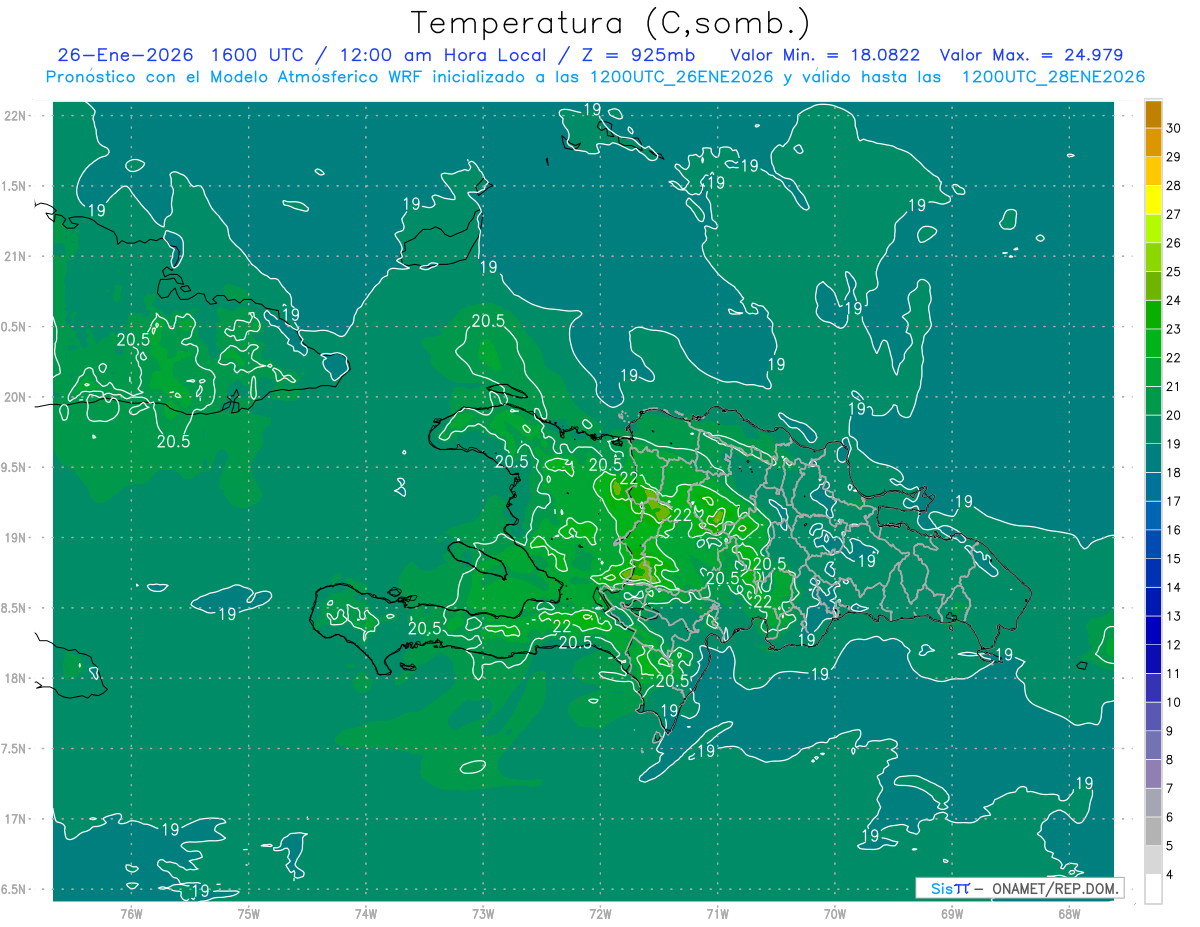Click the "9.5N" latitude axis label
Viewport: 1200px width, 927px height.
coord(14,468)
